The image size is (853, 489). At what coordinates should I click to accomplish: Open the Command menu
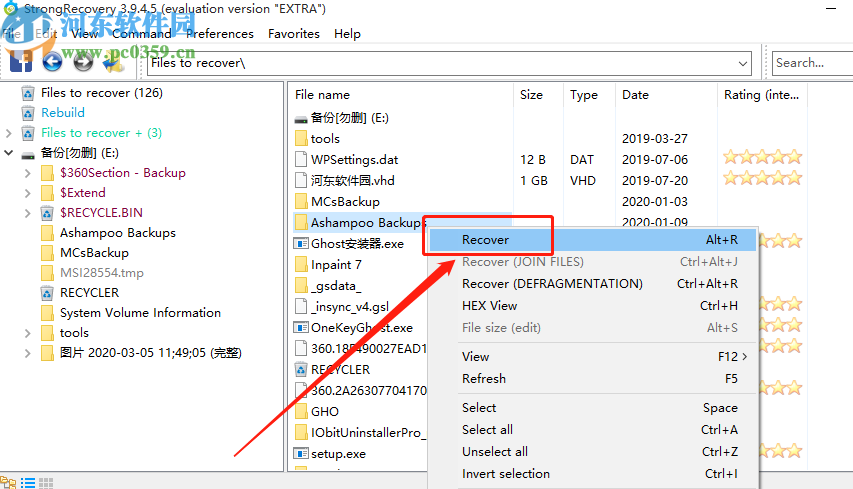click(142, 34)
